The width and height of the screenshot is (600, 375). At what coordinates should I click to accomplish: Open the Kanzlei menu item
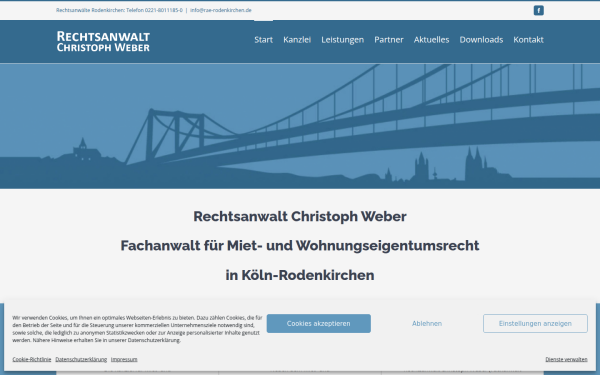pos(297,39)
